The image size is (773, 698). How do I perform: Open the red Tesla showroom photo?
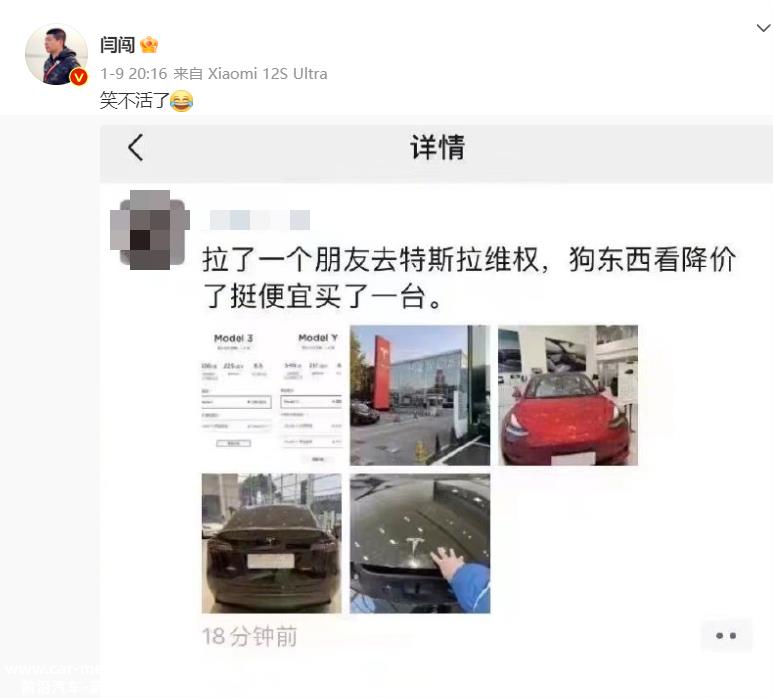tap(568, 395)
